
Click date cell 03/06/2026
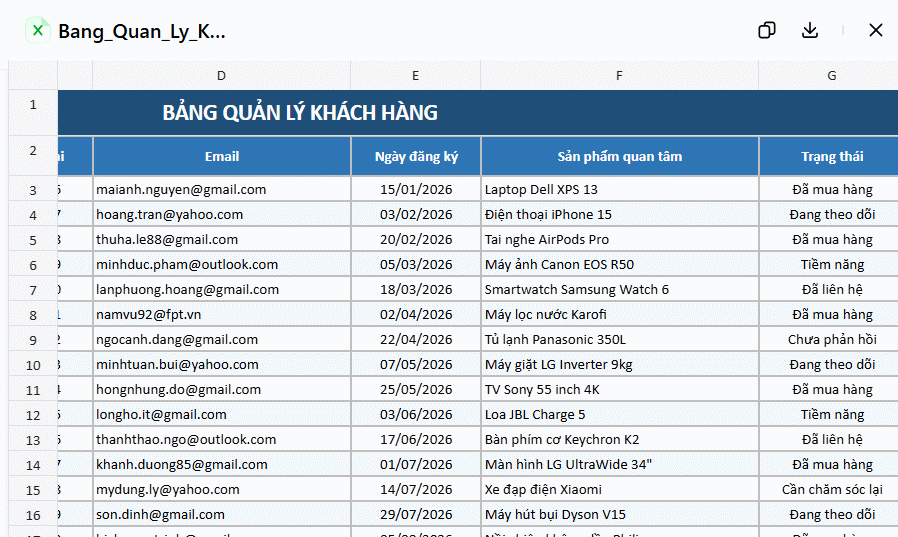(x=416, y=414)
